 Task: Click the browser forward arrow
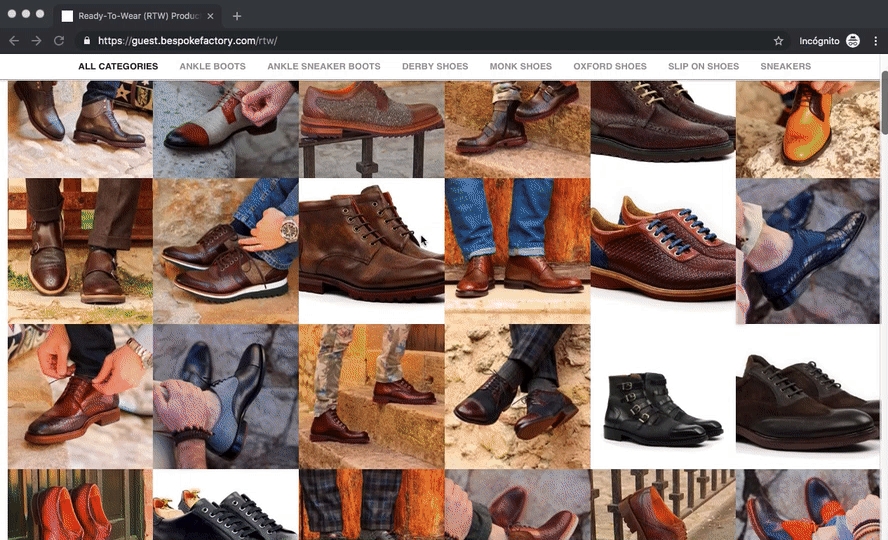tap(36, 41)
